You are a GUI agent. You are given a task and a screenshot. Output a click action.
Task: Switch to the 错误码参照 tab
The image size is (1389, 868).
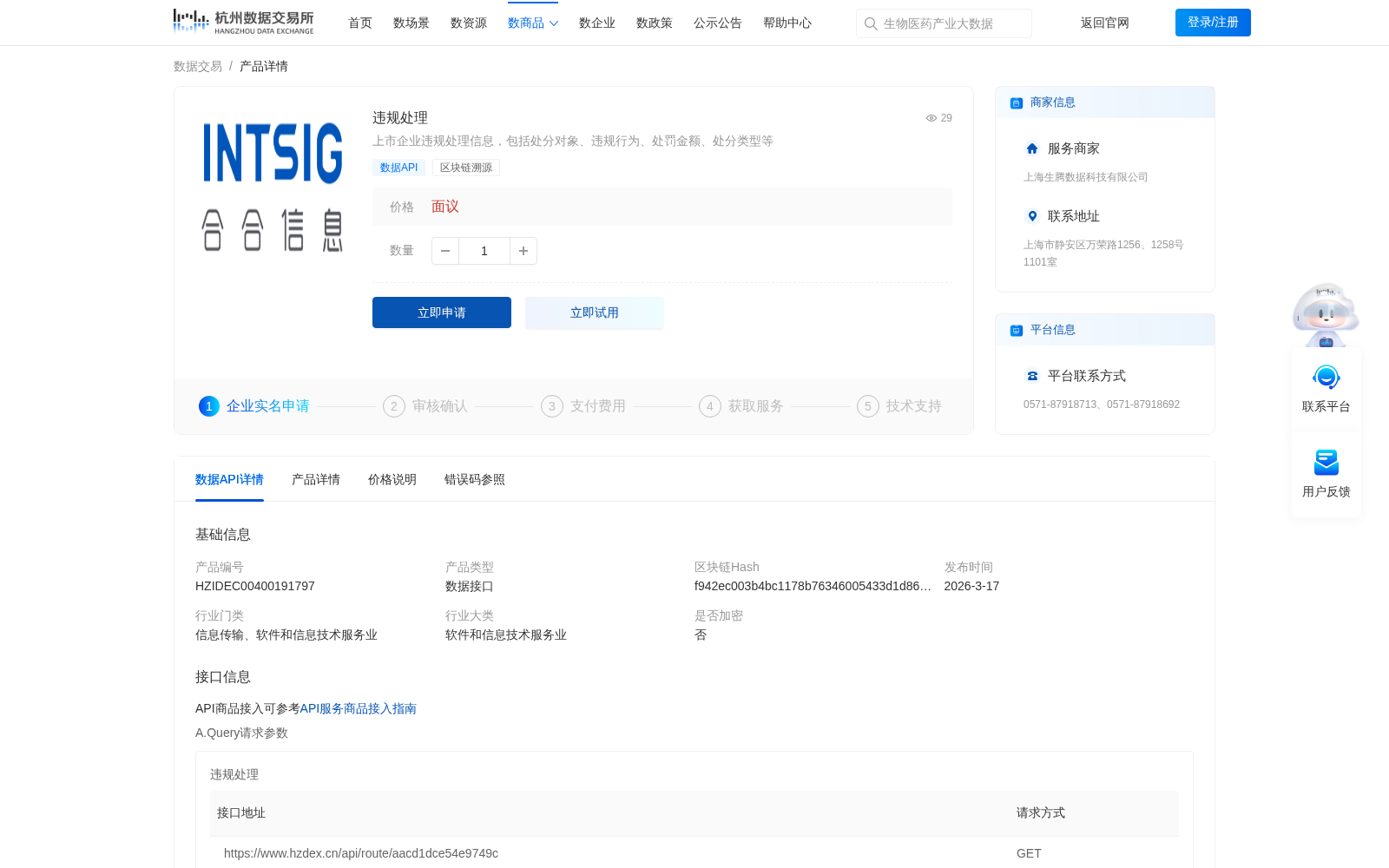coord(475,479)
